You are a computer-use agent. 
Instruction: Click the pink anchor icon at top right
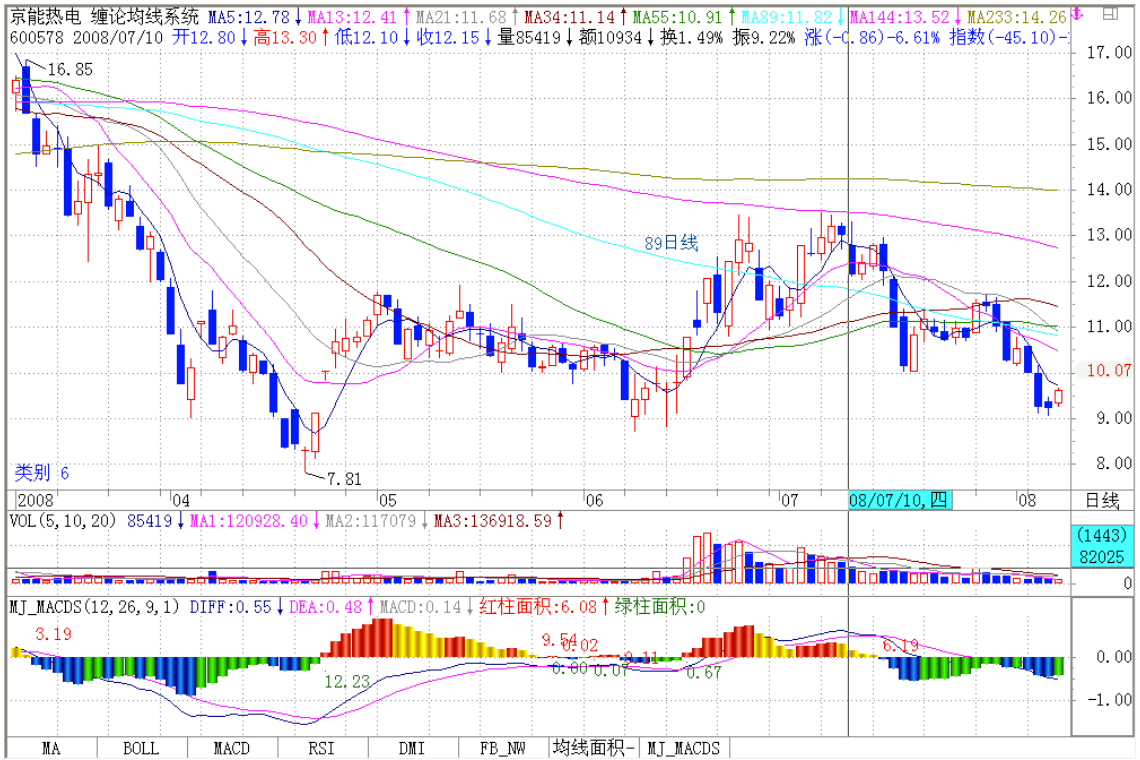click(x=1078, y=15)
